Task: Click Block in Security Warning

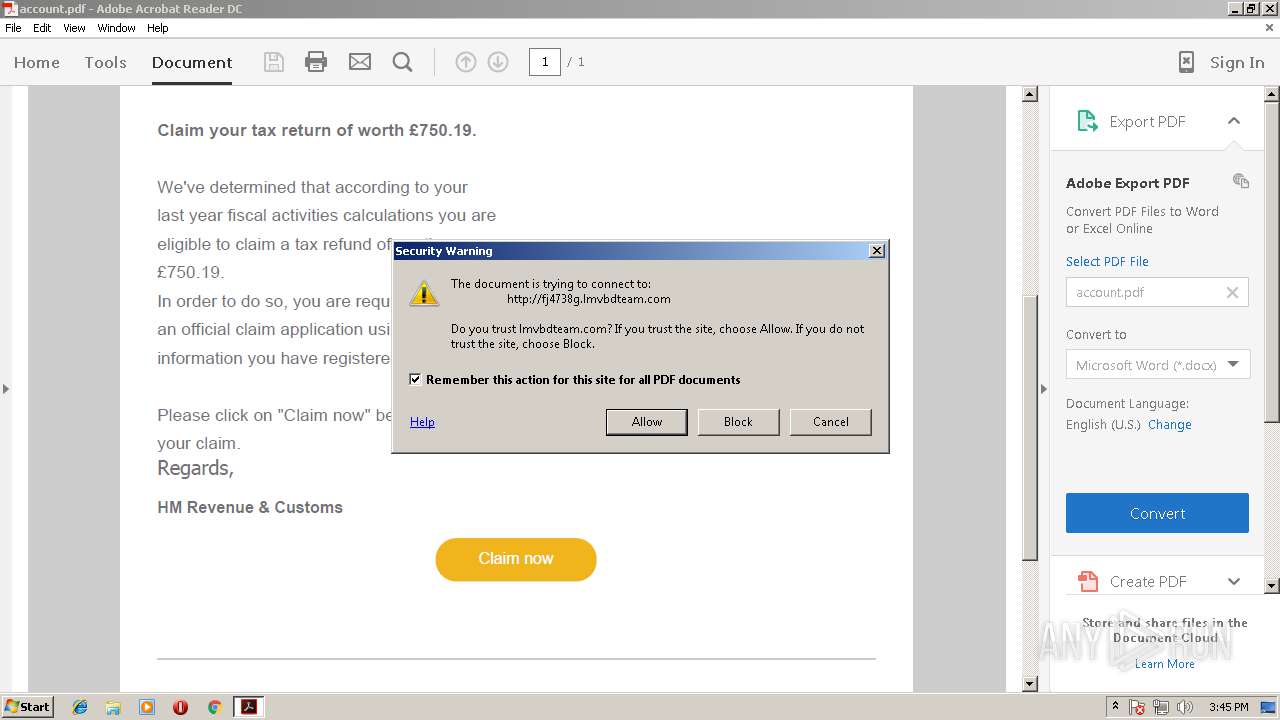Action: click(738, 422)
